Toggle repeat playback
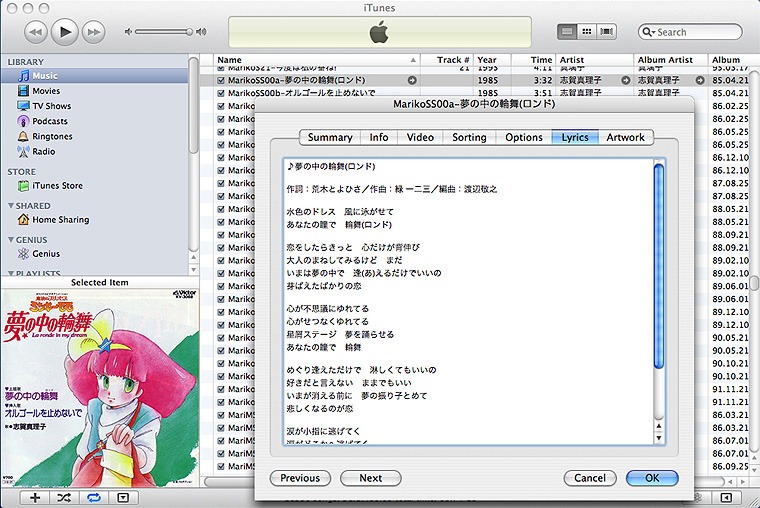 pos(94,497)
